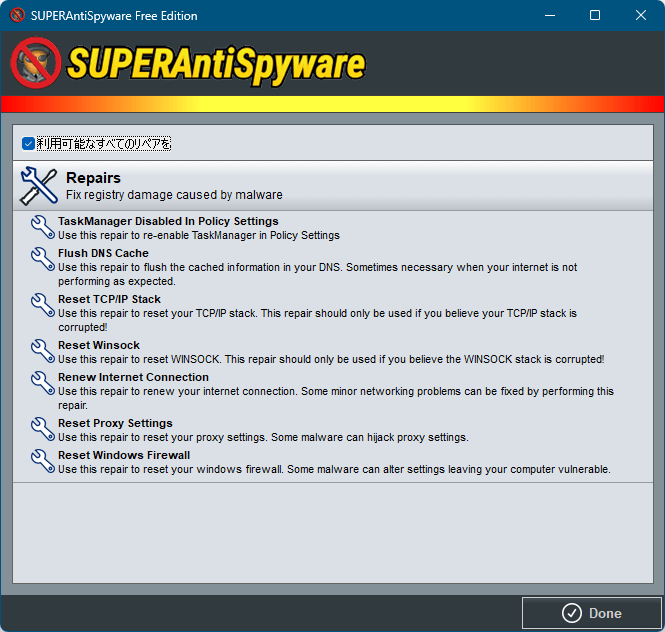Click the wrench icon beside Flush DNS Cache
This screenshot has width=665, height=632.
pos(43,259)
